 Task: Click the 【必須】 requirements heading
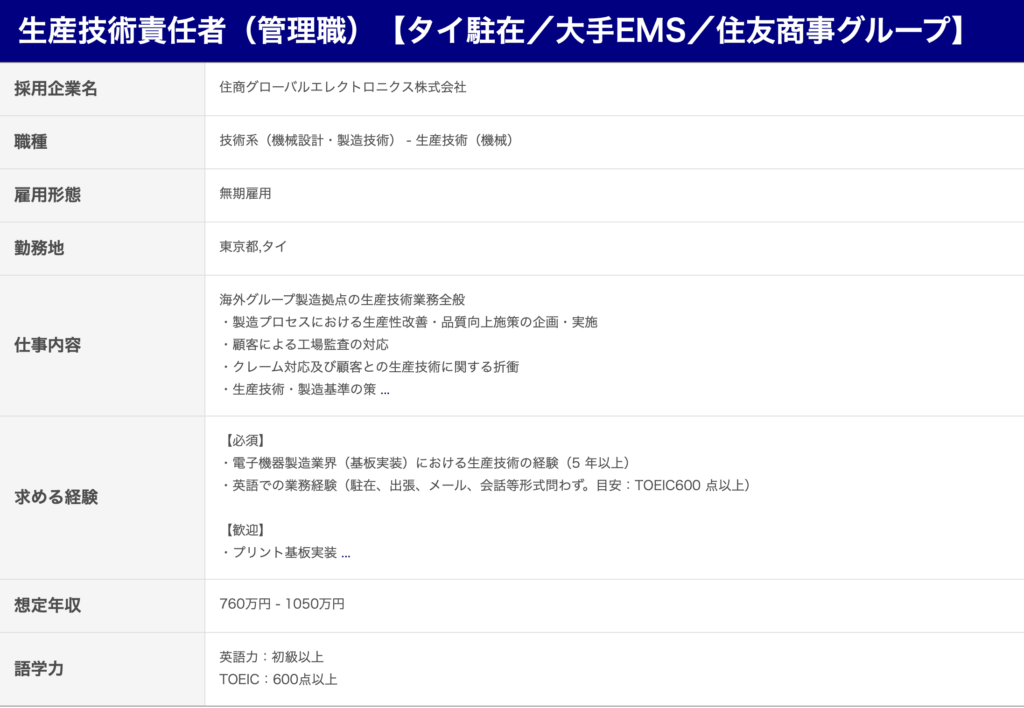(240, 440)
